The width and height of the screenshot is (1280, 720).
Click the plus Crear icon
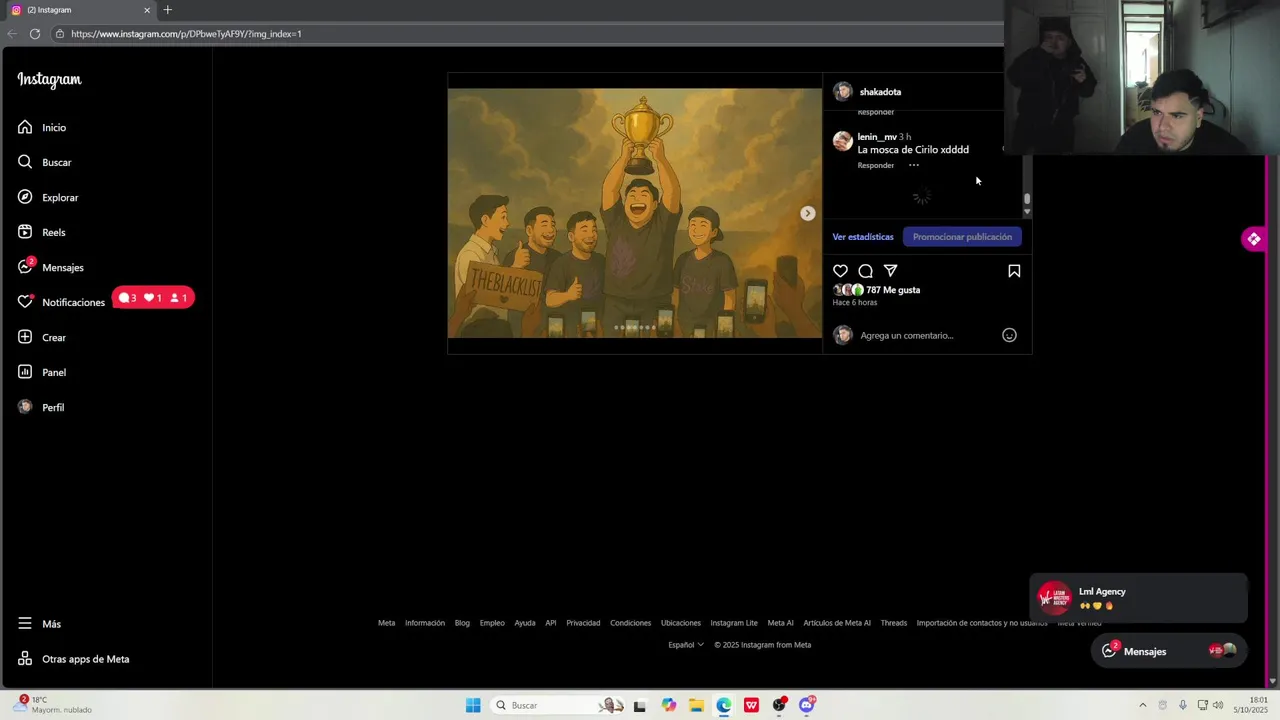(25, 337)
